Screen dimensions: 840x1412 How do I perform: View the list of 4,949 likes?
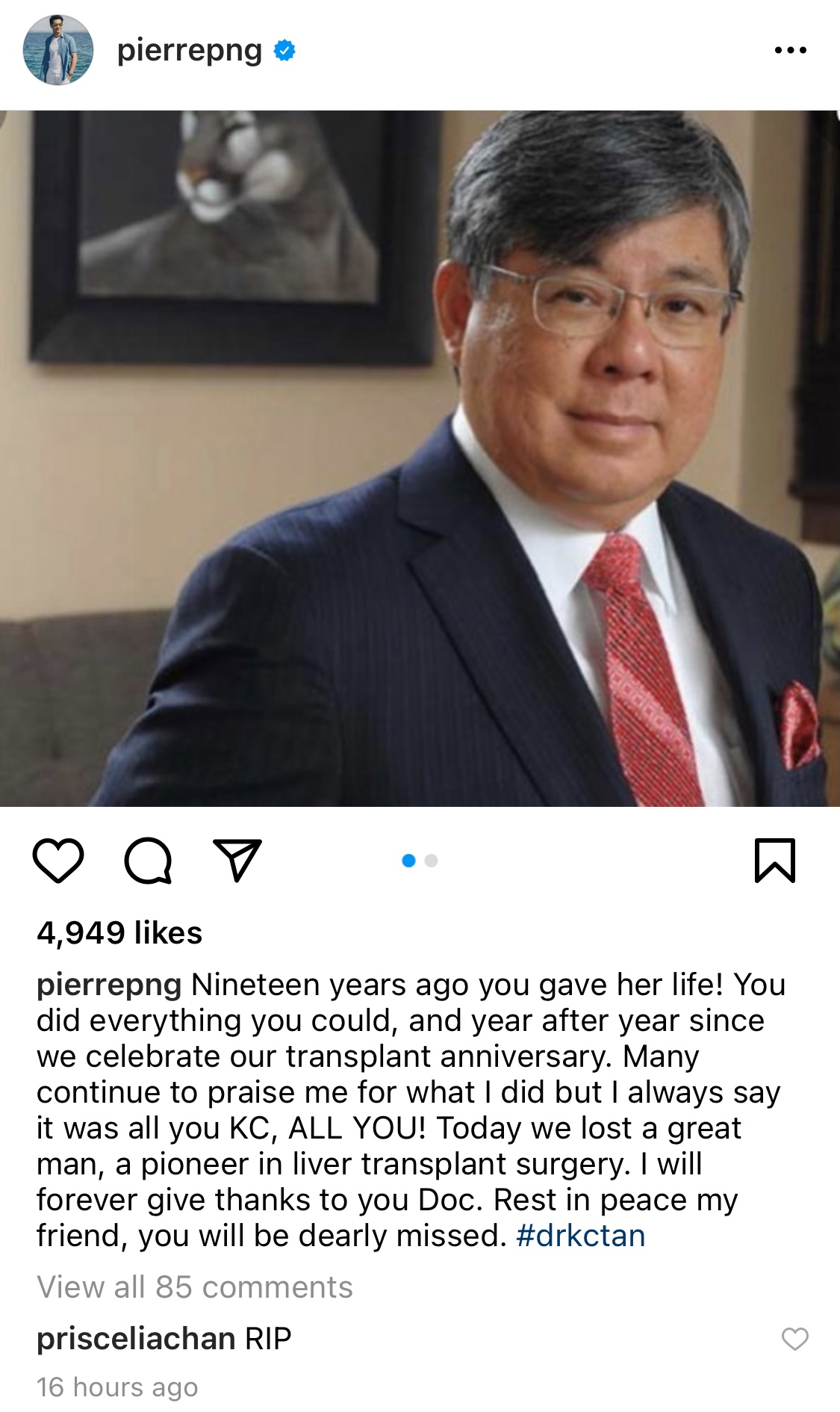pyautogui.click(x=119, y=932)
